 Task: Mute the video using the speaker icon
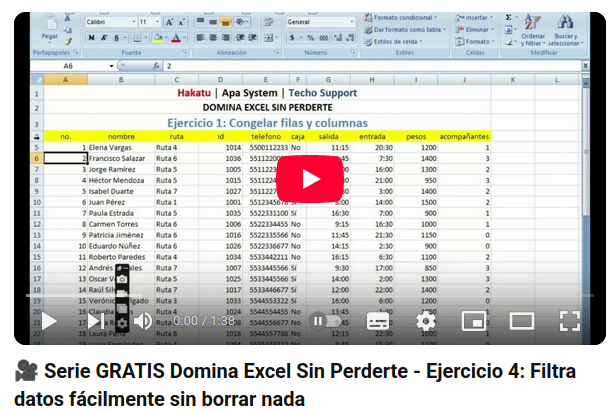click(143, 321)
